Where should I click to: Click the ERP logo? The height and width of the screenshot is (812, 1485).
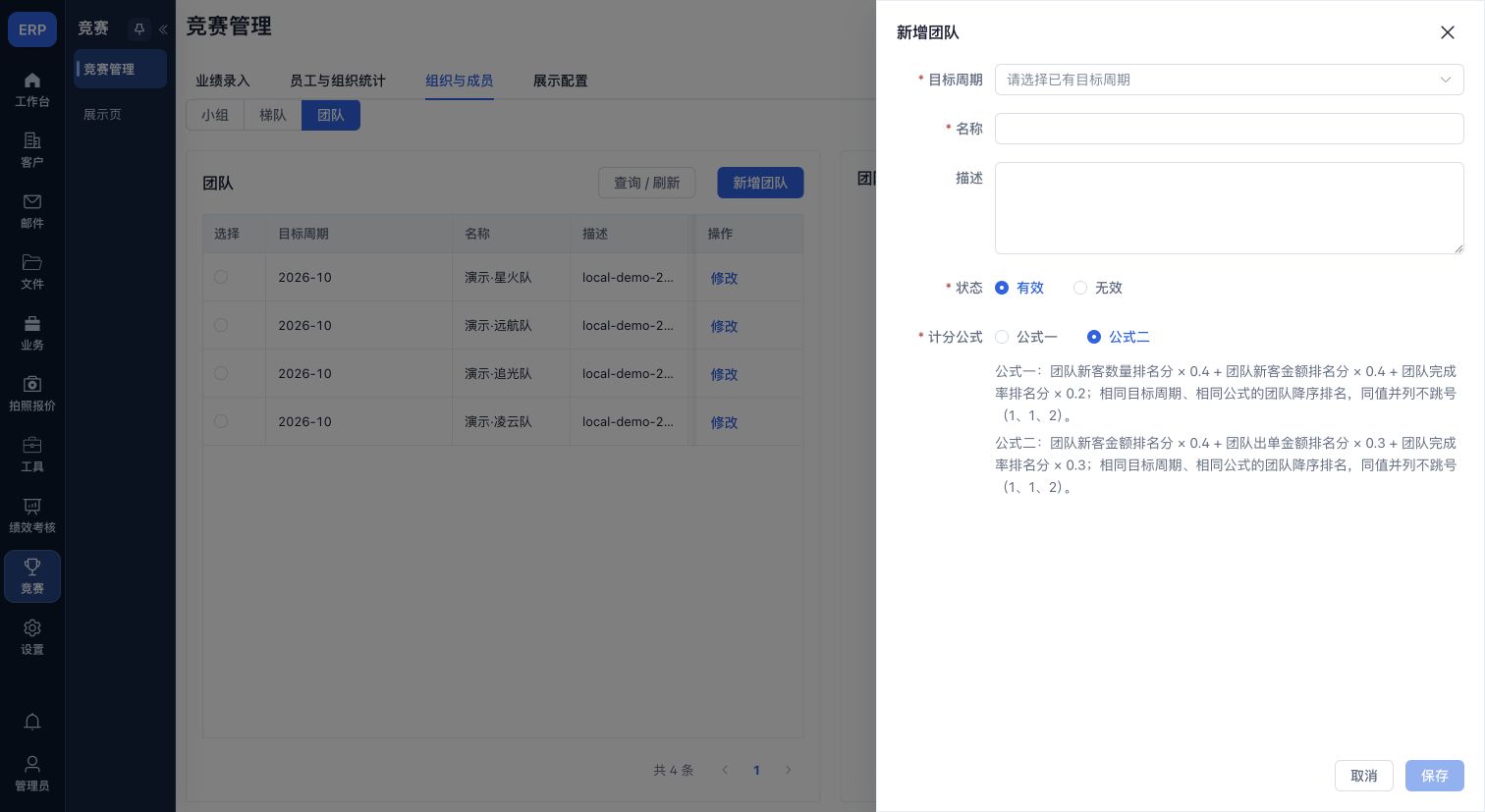point(32,29)
